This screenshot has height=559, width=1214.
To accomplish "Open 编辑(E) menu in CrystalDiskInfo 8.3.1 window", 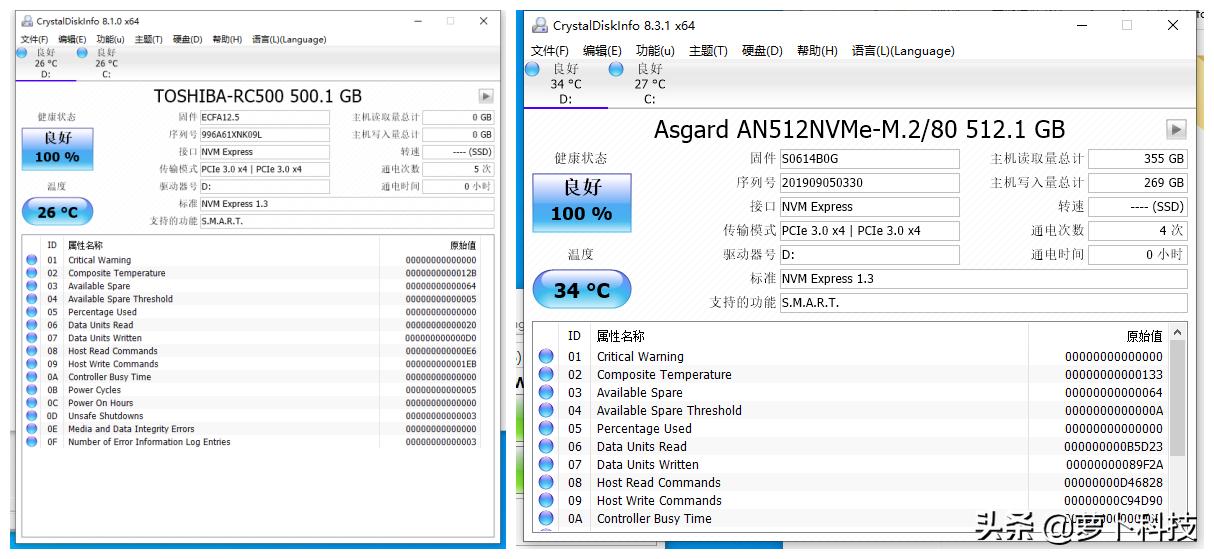I will coord(602,51).
